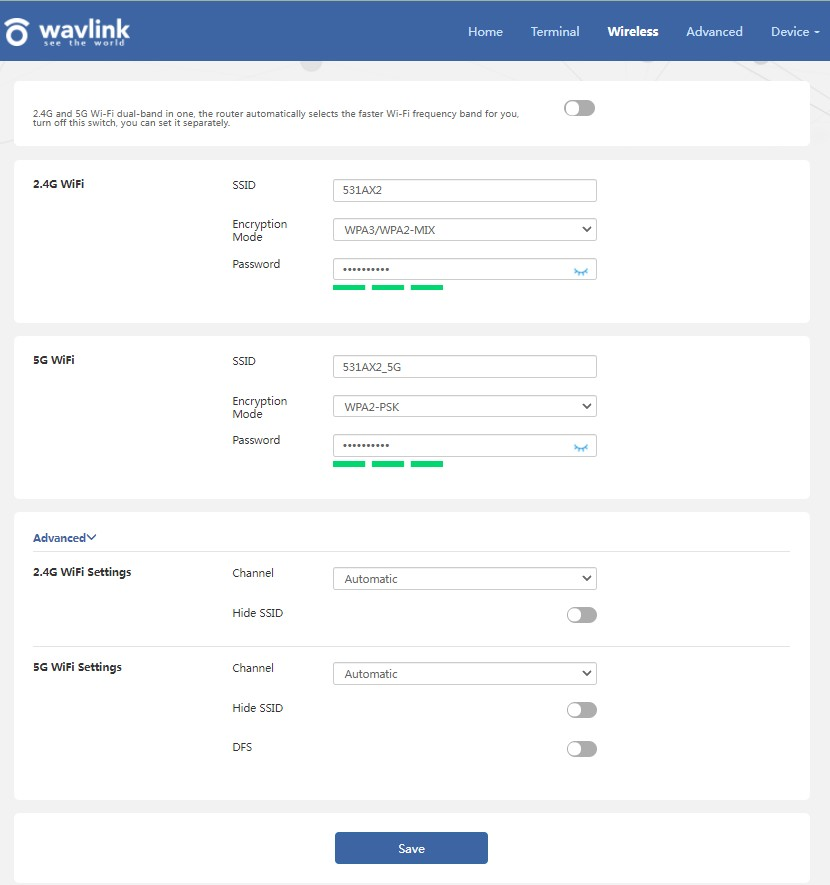Click the Save button

411,848
